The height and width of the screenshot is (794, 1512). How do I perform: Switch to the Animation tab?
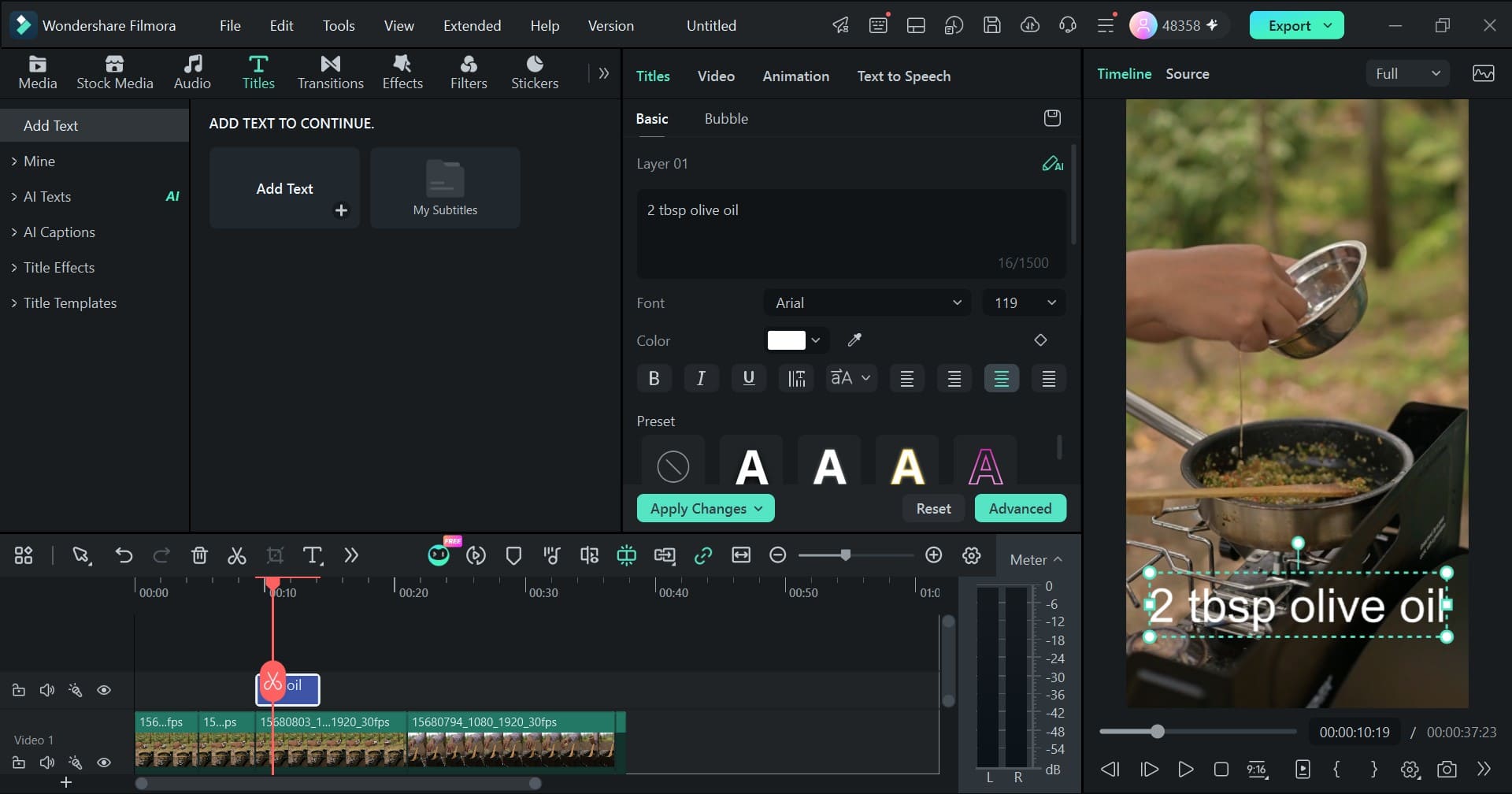coord(795,76)
